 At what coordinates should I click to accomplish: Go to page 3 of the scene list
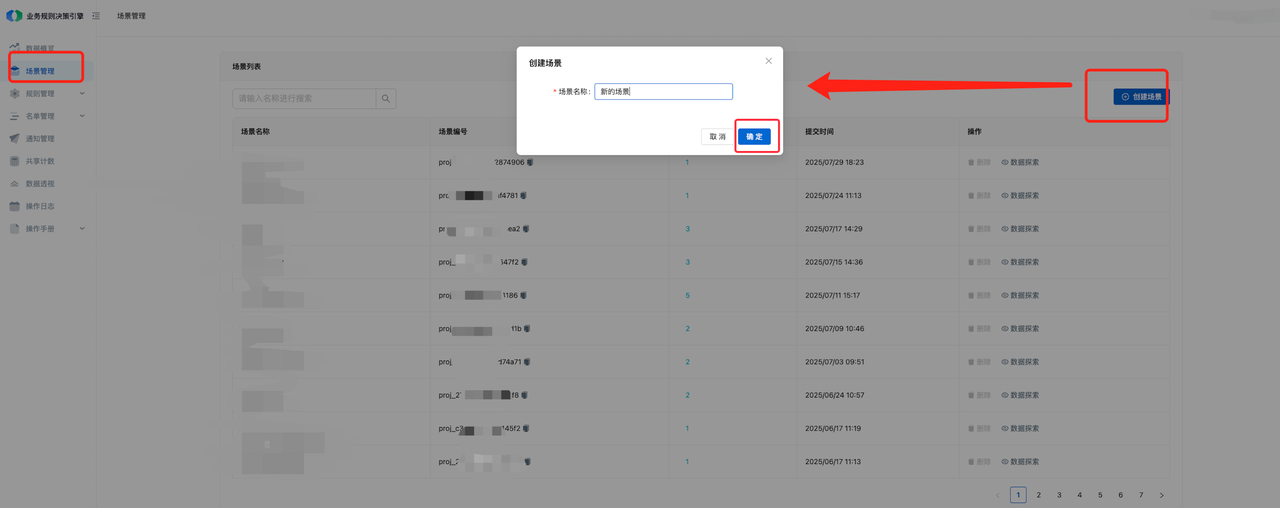click(x=1059, y=495)
